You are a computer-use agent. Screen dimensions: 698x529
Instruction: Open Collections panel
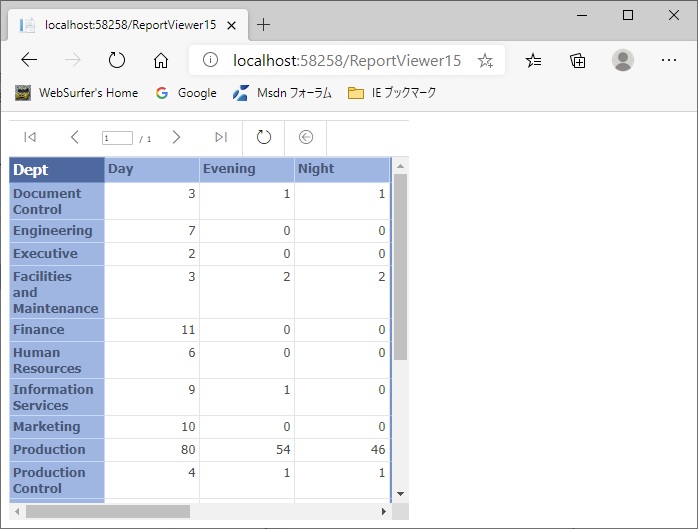(x=577, y=60)
